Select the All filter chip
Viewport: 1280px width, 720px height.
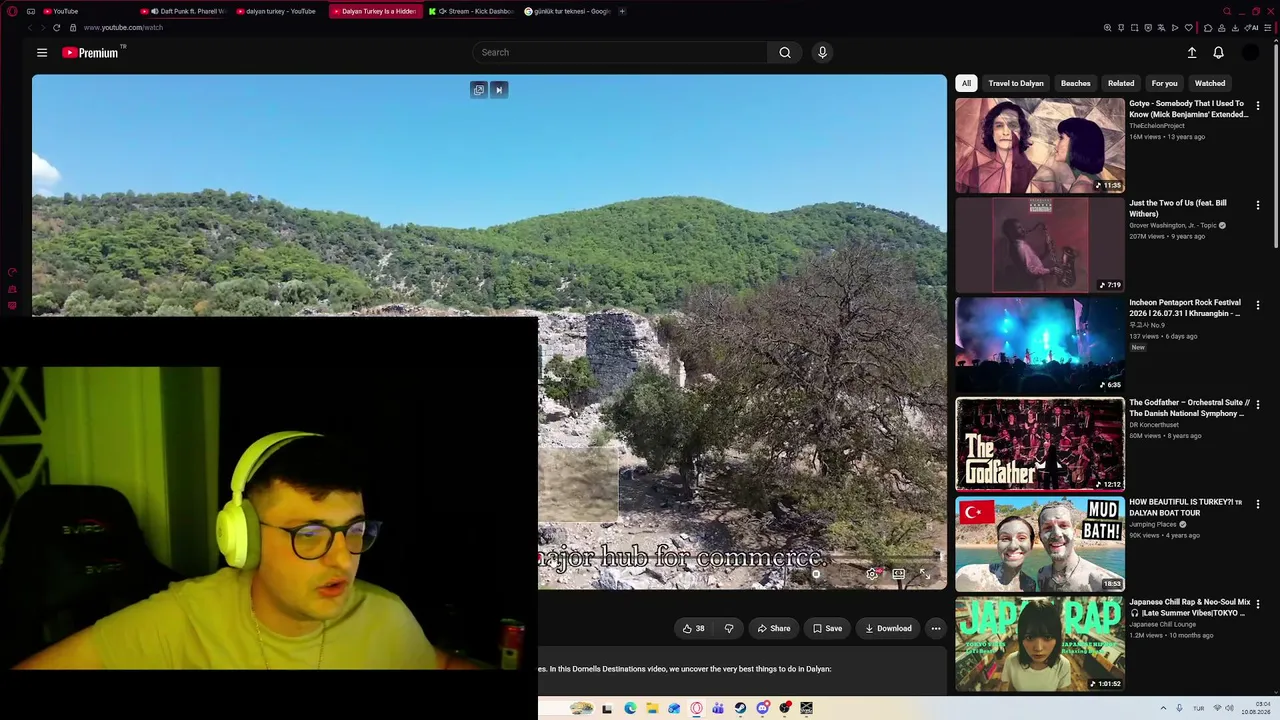[966, 83]
